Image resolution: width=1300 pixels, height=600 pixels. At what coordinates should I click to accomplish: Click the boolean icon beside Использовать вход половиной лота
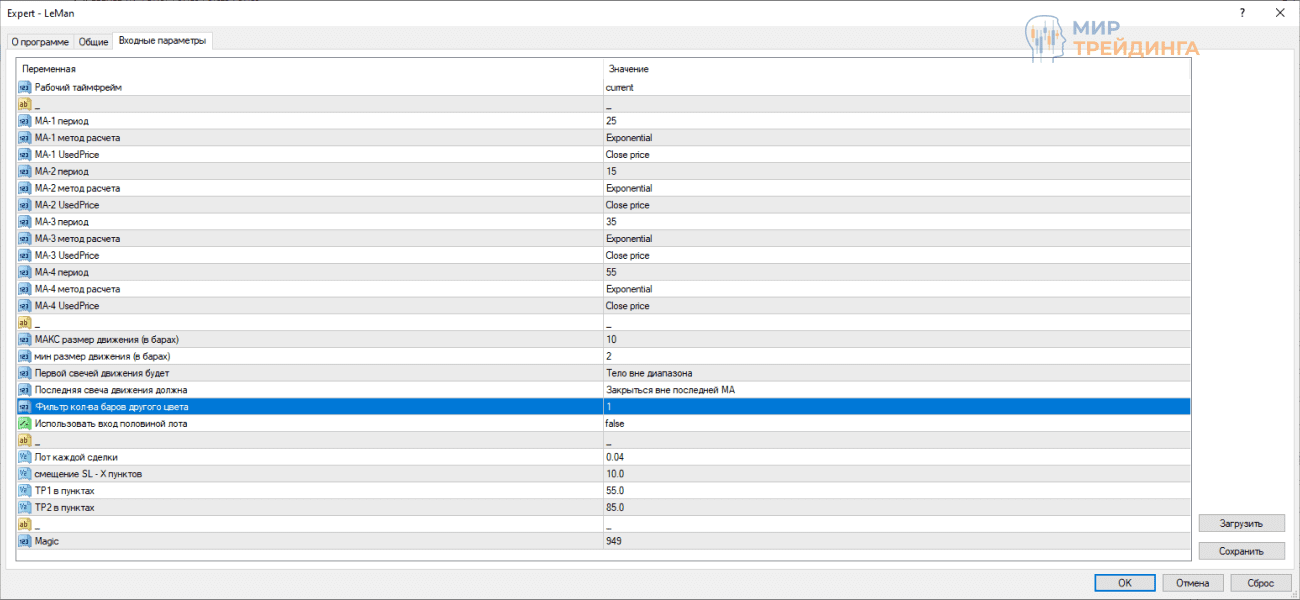(25, 424)
